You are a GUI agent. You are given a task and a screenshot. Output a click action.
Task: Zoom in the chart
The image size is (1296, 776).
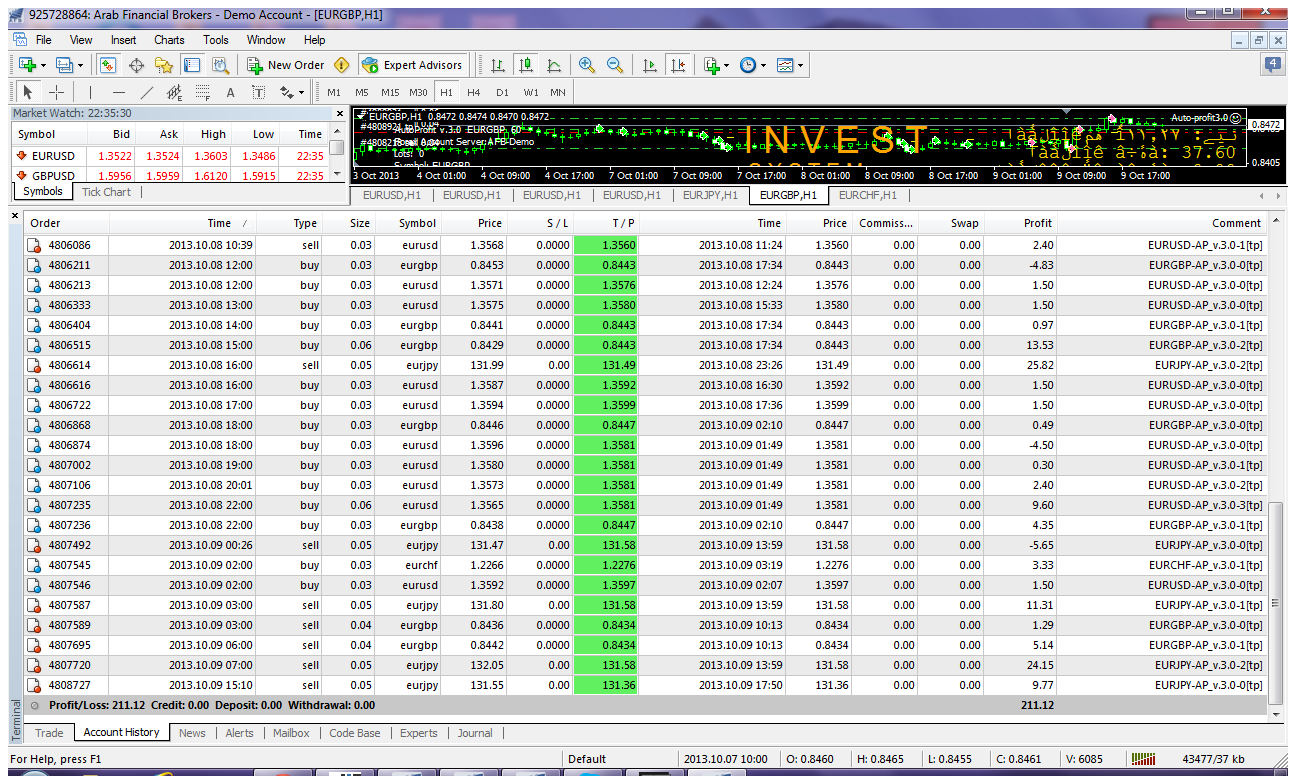point(587,65)
